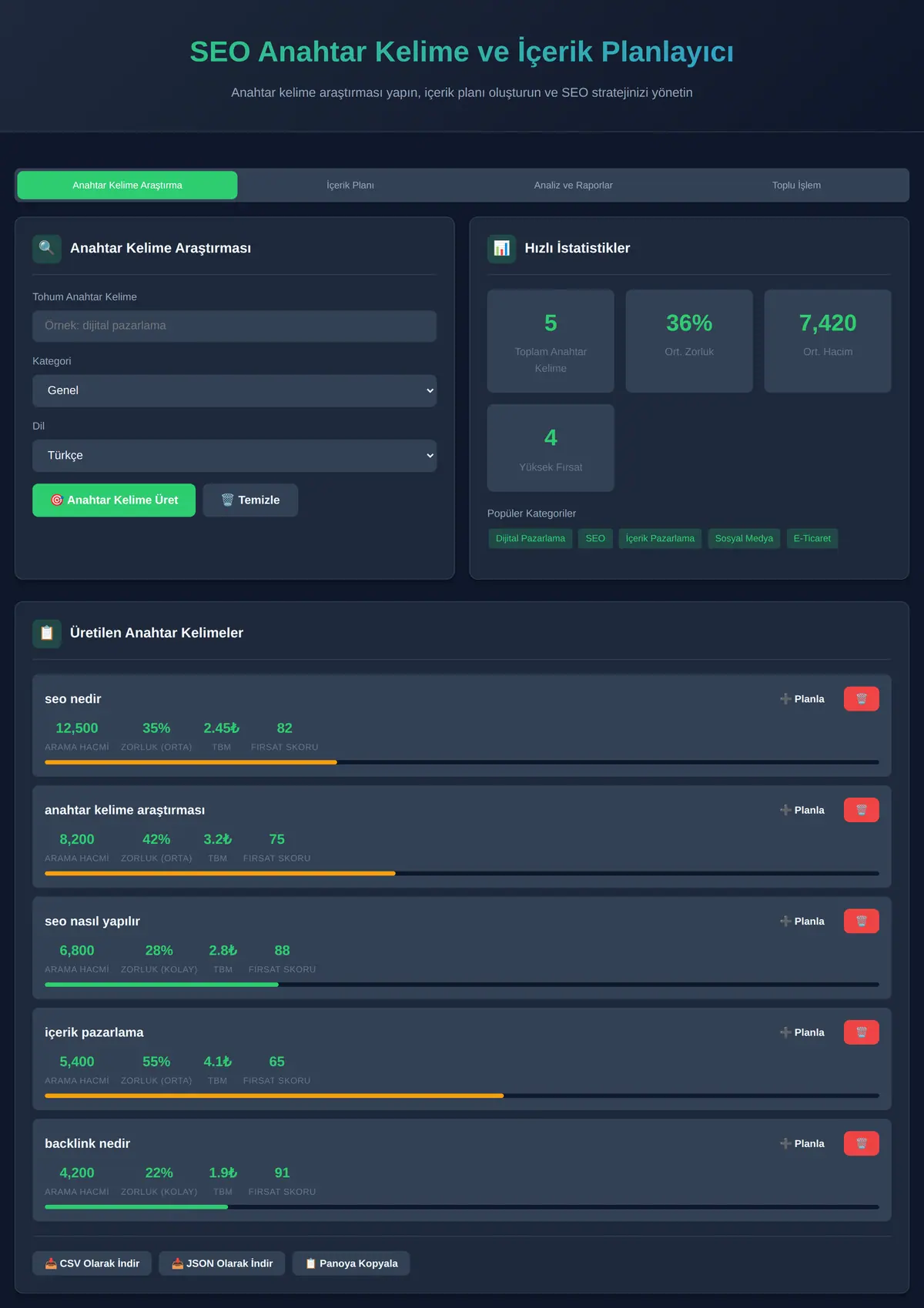The height and width of the screenshot is (1308, 924).
Task: Click the clipboard icon by Üretilen Anahtar Kelimeler
Action: [47, 633]
